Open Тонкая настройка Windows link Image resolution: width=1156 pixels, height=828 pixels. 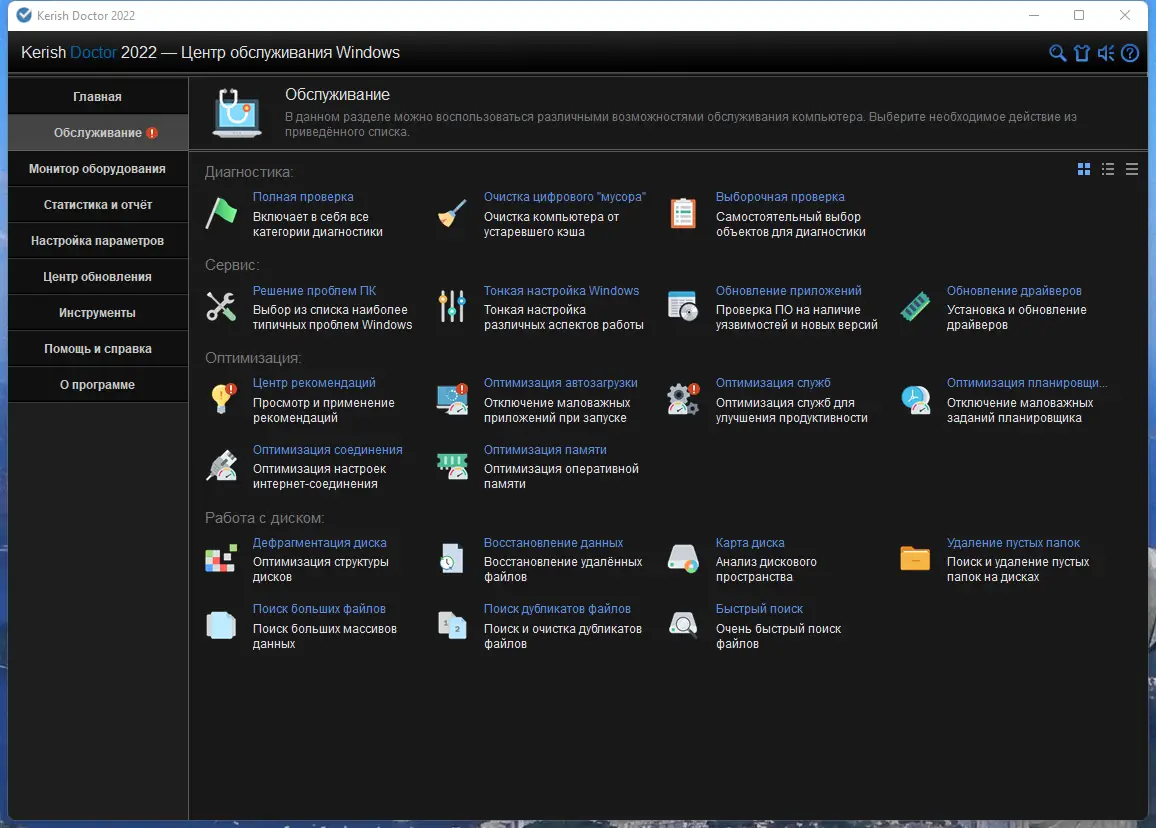tap(561, 291)
